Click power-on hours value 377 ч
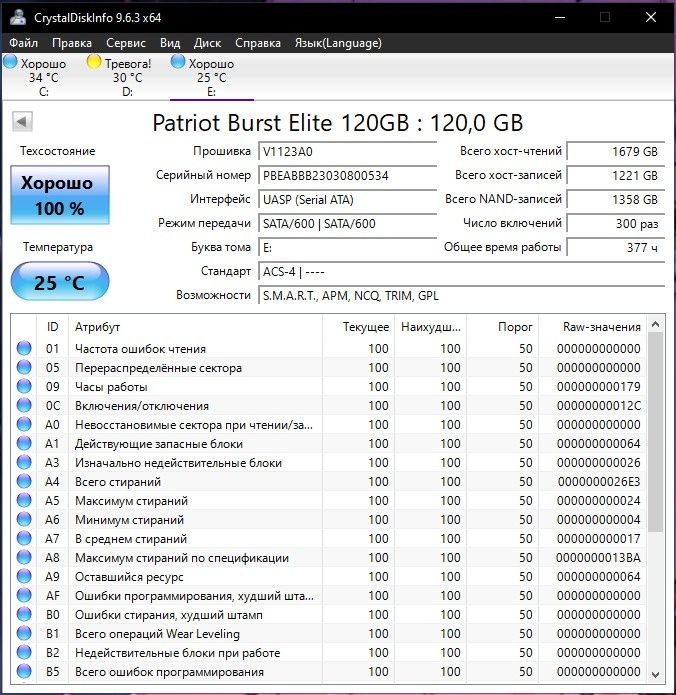 coord(616,247)
